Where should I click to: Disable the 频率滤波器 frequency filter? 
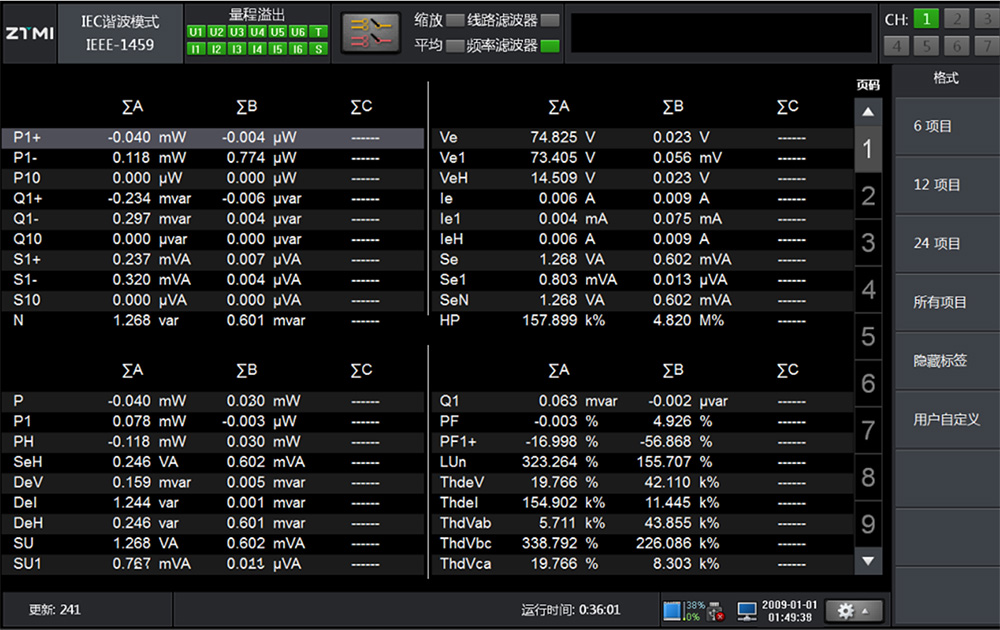pyautogui.click(x=549, y=46)
